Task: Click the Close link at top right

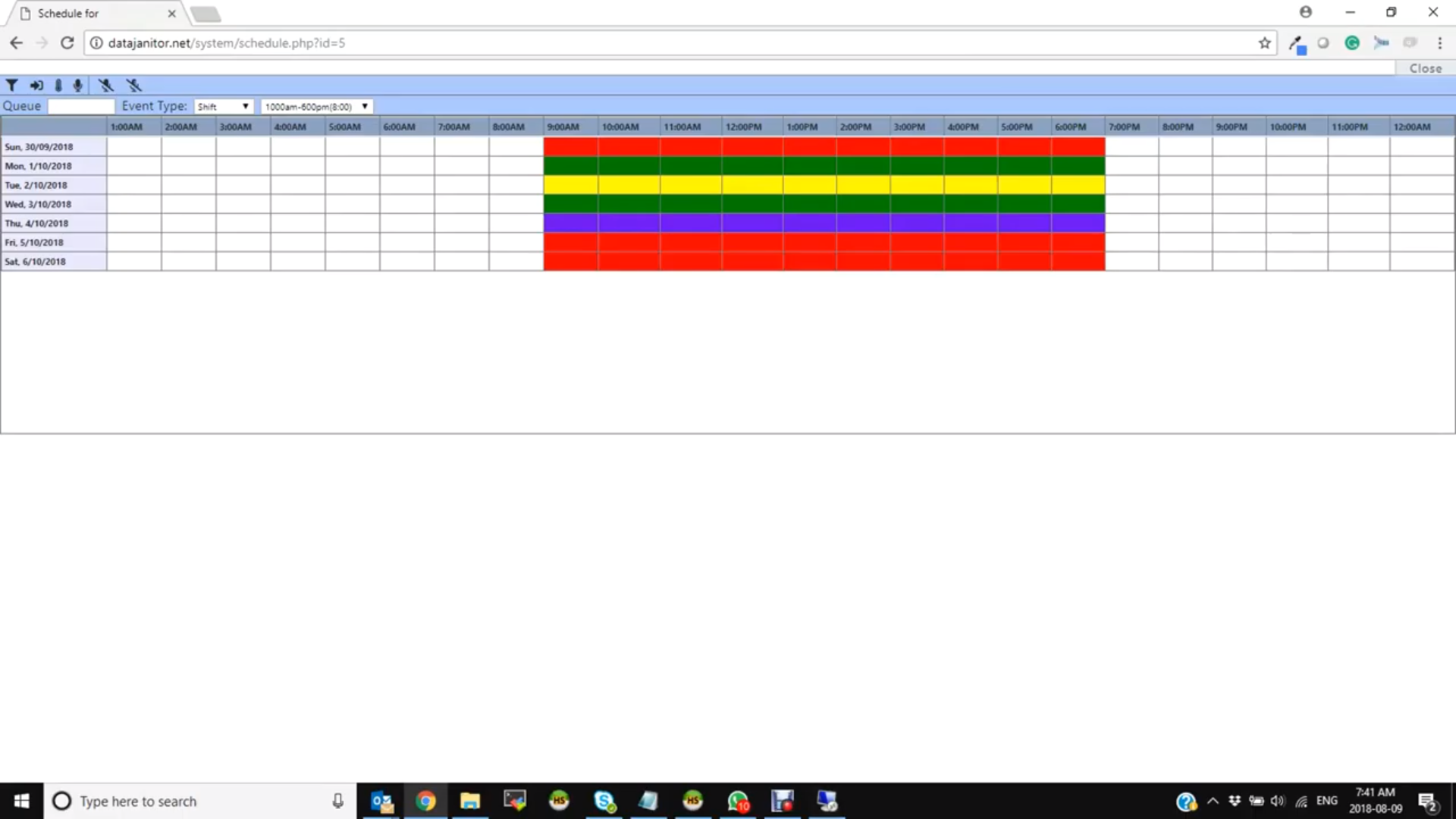Action: point(1425,68)
